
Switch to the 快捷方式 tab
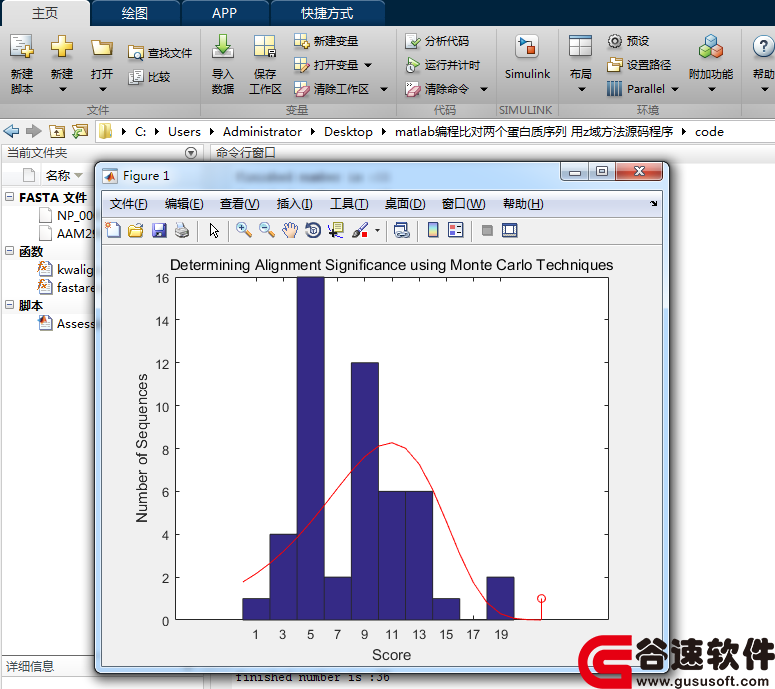pos(327,13)
